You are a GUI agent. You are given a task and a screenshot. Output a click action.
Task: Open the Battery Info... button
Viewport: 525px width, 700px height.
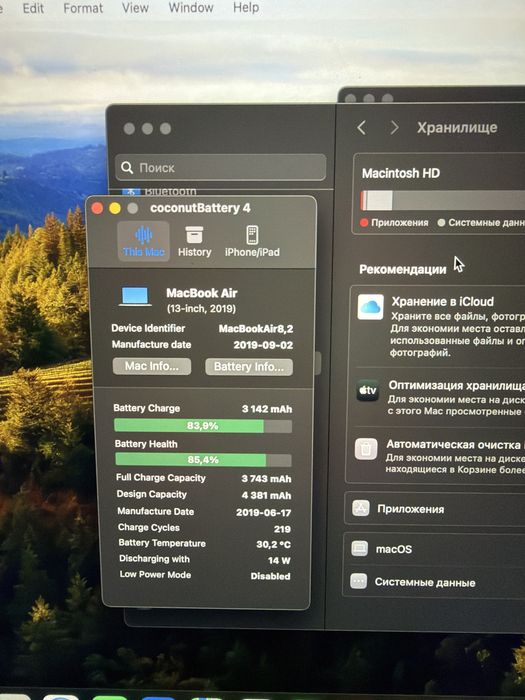(x=249, y=367)
